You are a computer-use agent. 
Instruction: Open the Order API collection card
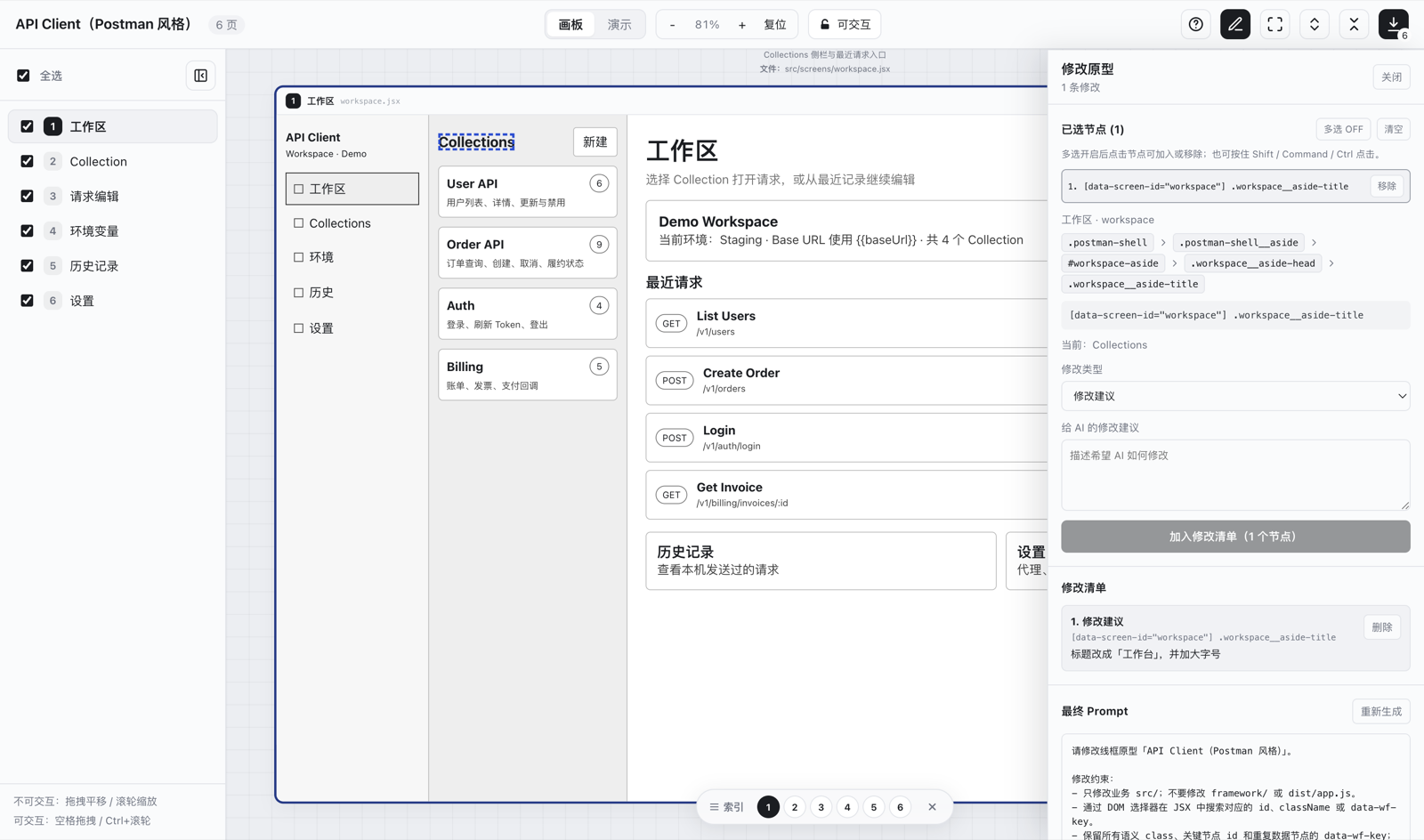[528, 253]
